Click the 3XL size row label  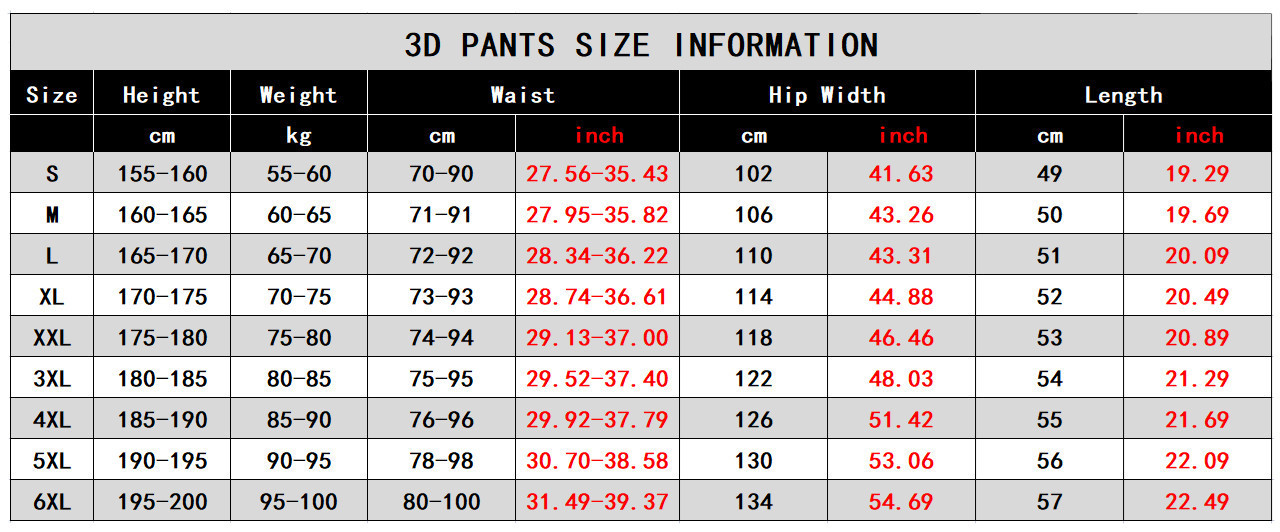click(x=52, y=379)
